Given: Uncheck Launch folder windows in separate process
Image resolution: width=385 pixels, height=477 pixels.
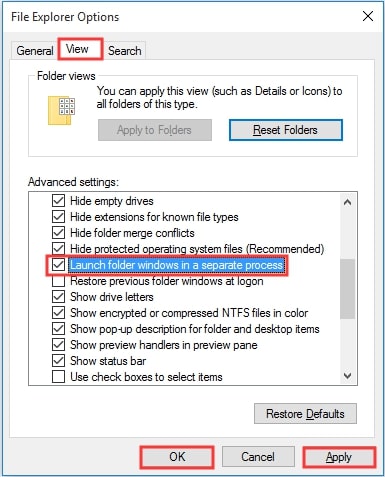Looking at the screenshot, I should click(x=58, y=265).
